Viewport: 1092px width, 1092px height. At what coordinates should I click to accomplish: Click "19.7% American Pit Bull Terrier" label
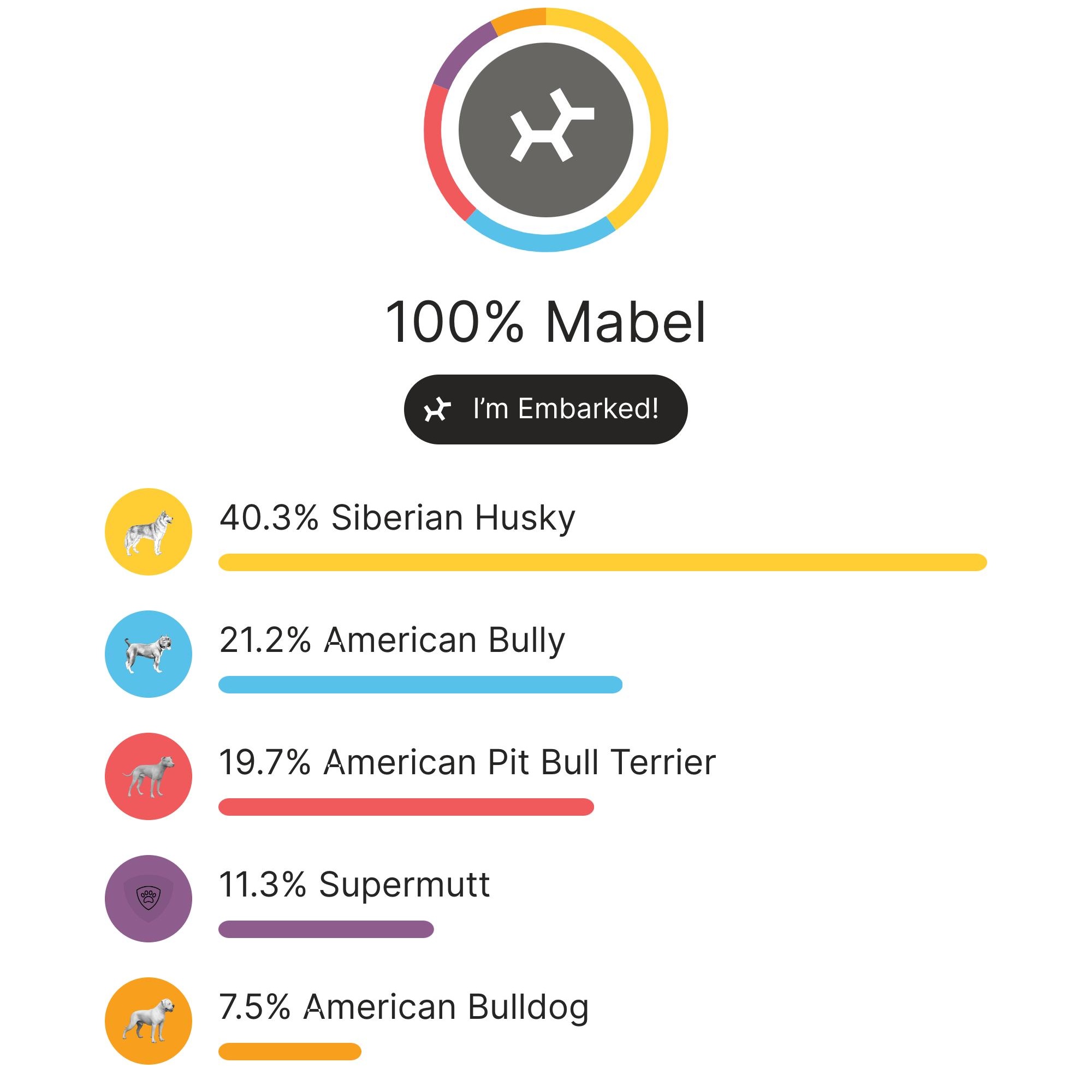(x=467, y=762)
